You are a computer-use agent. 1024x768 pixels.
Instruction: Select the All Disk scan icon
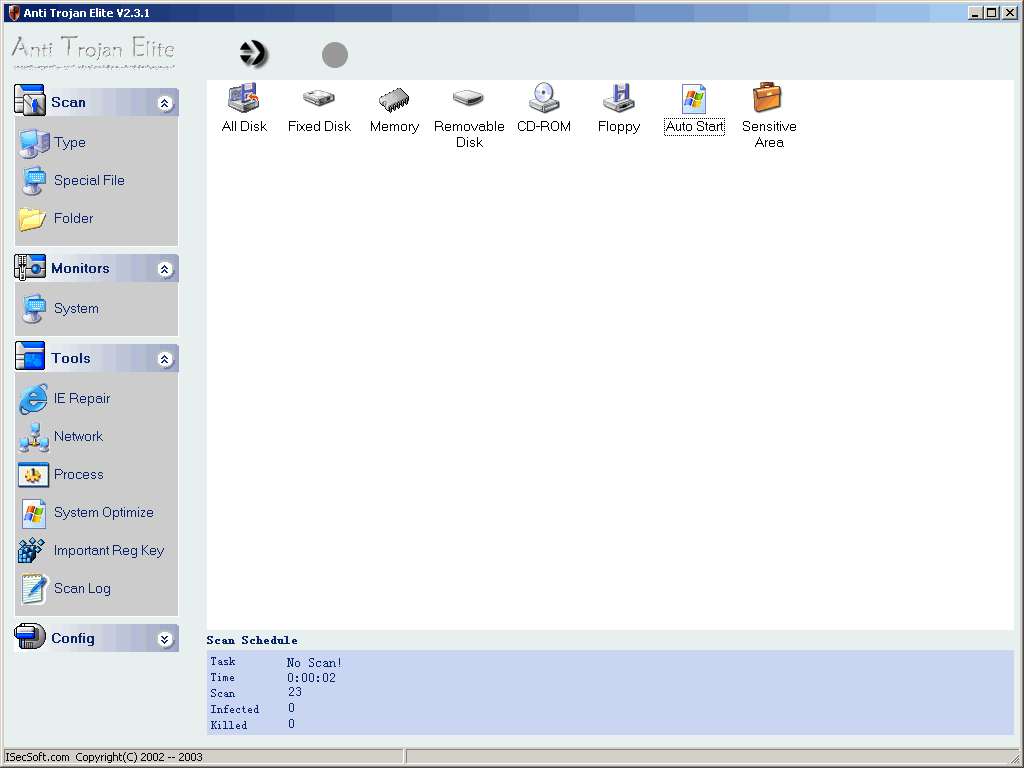pyautogui.click(x=244, y=99)
